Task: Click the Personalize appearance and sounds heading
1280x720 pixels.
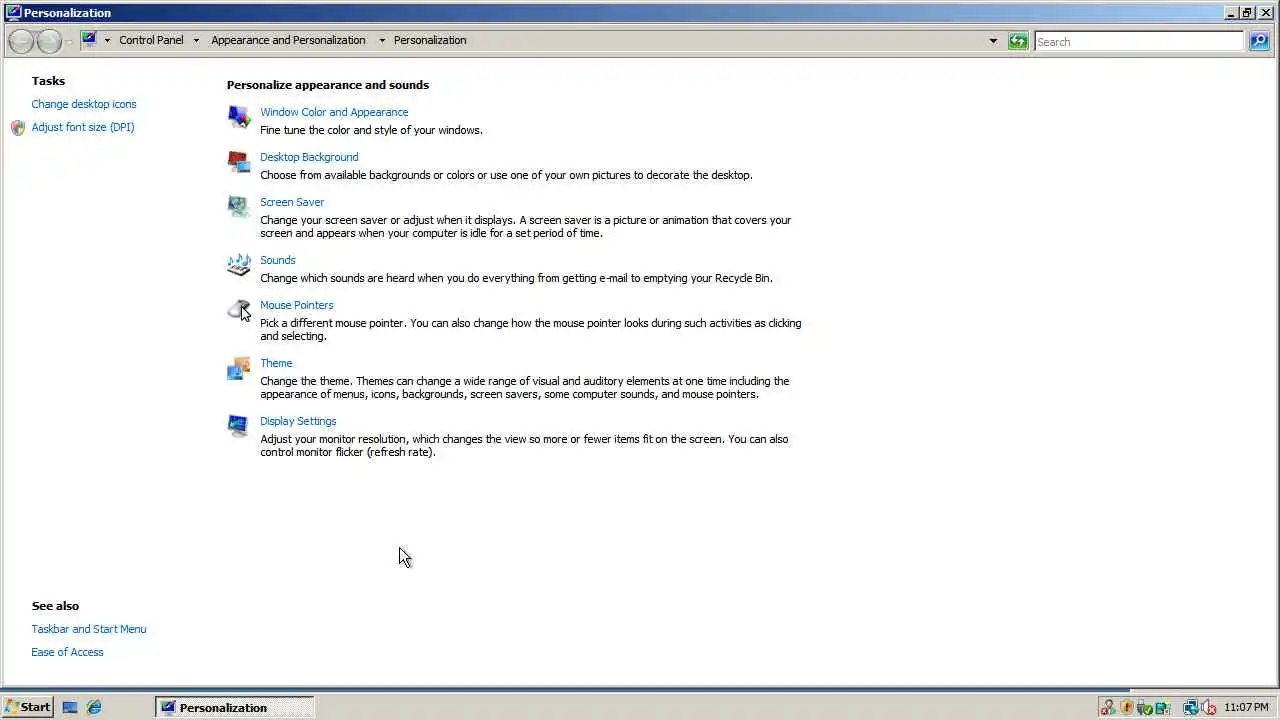Action: click(328, 85)
